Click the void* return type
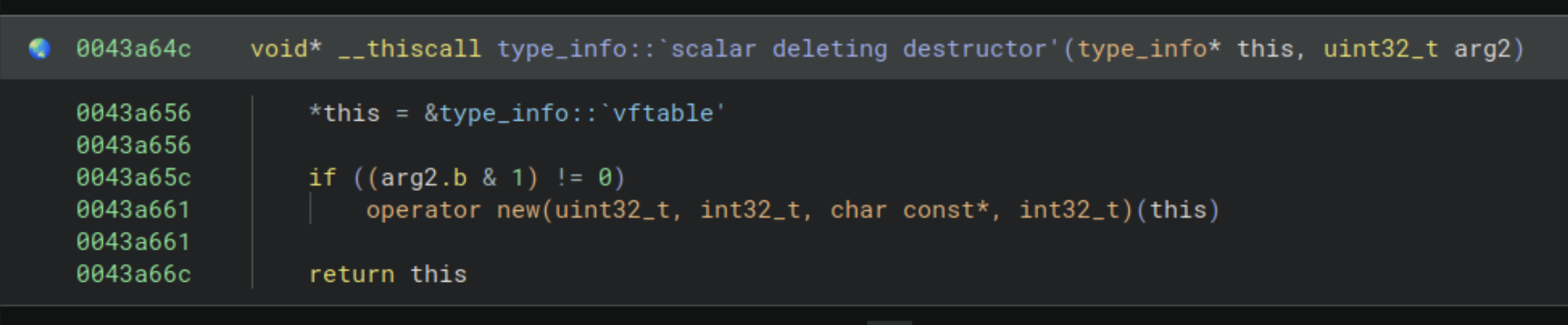1568x325 pixels. coord(286,49)
